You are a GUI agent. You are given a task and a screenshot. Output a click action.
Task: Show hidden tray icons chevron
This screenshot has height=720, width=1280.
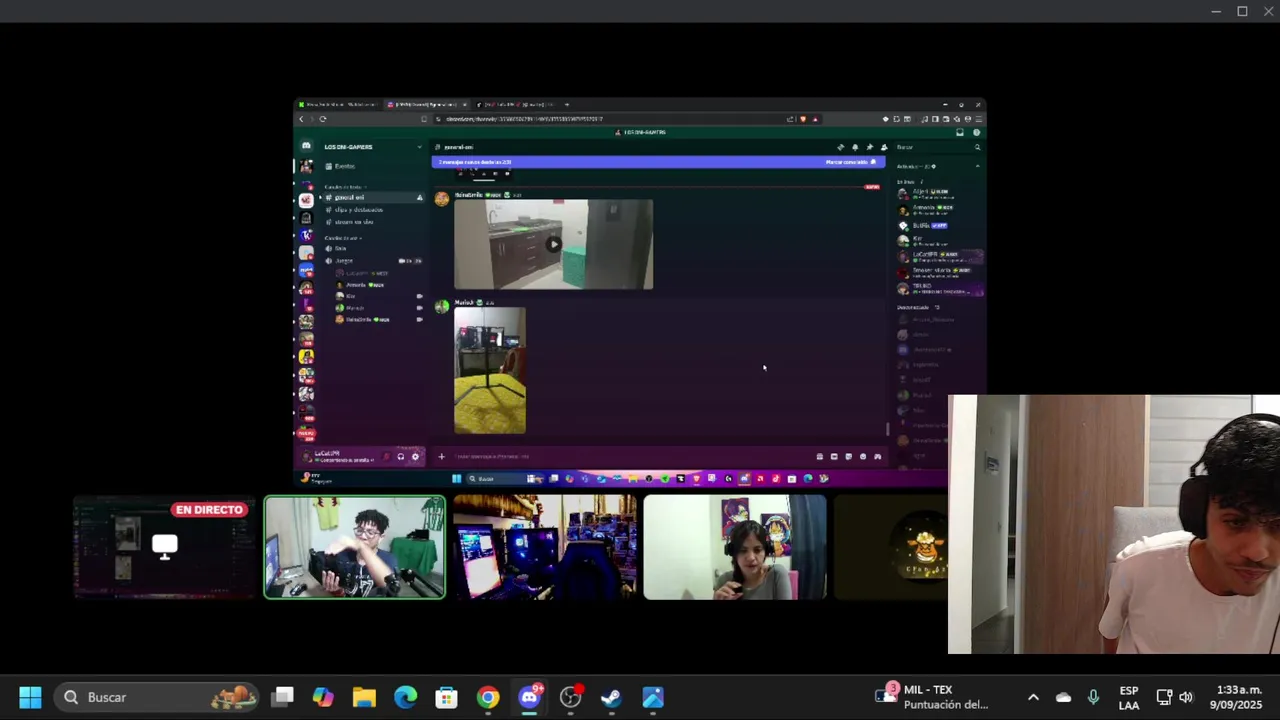click(x=1033, y=697)
